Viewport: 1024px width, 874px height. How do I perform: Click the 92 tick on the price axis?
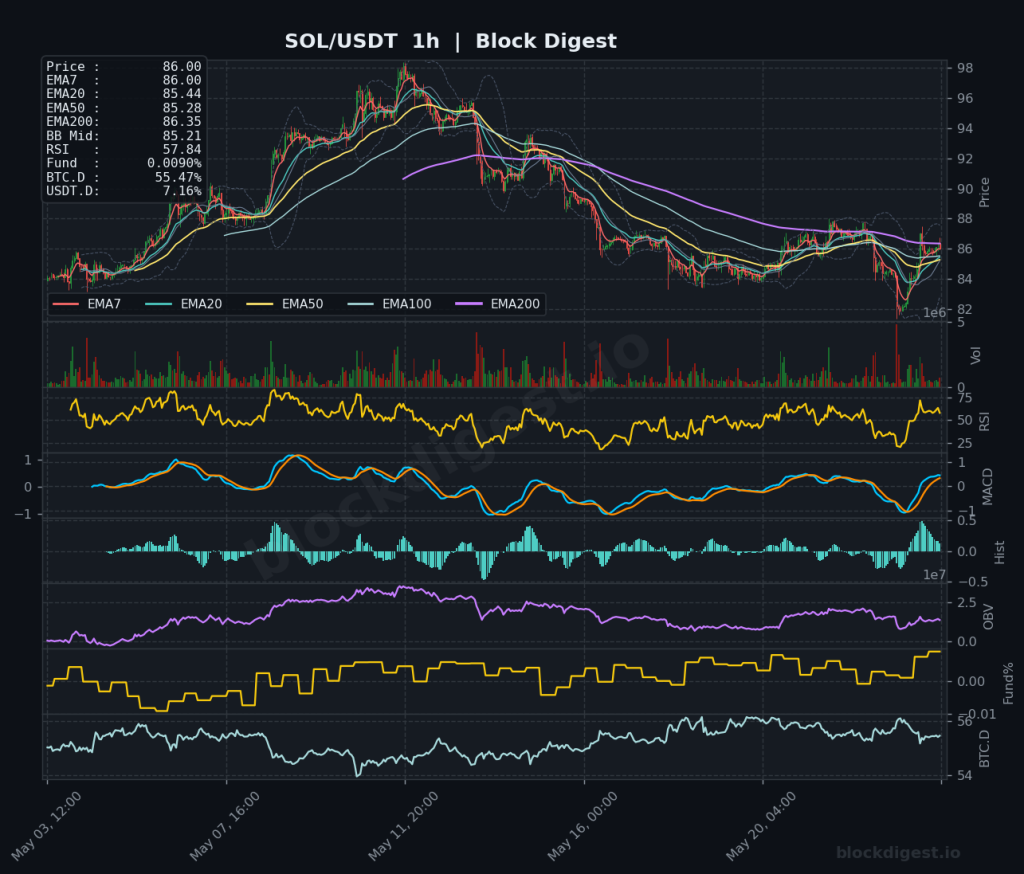[x=965, y=159]
